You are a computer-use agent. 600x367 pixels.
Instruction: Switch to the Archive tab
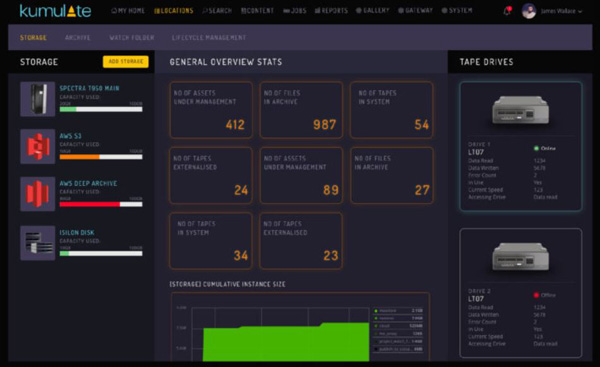tap(78, 38)
